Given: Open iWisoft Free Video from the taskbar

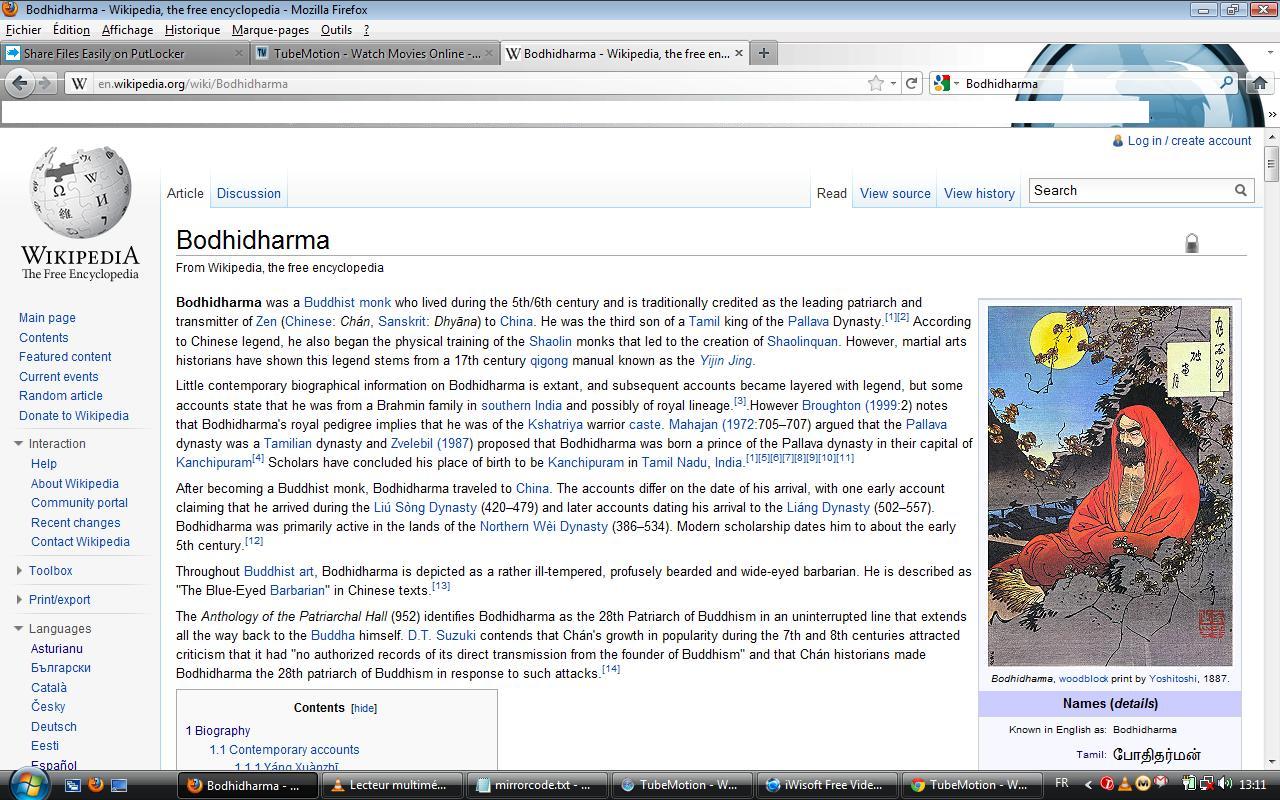Looking at the screenshot, I should tap(827, 785).
